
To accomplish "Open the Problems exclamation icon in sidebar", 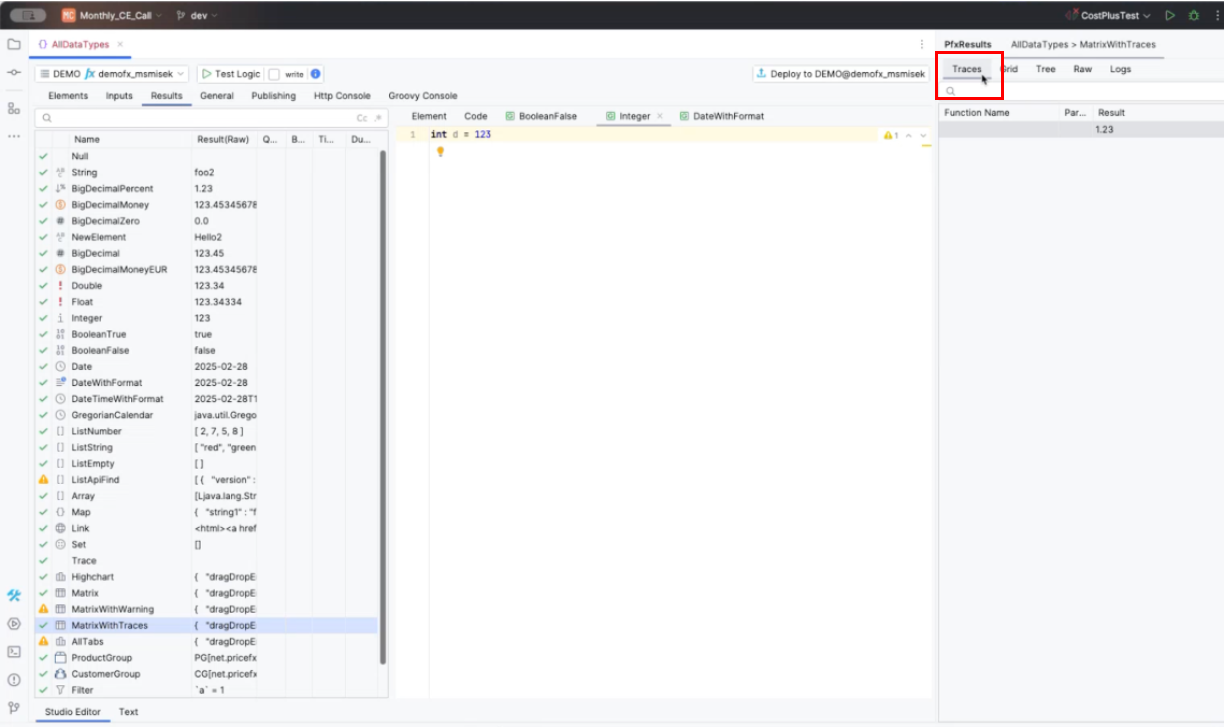I will (14, 680).
